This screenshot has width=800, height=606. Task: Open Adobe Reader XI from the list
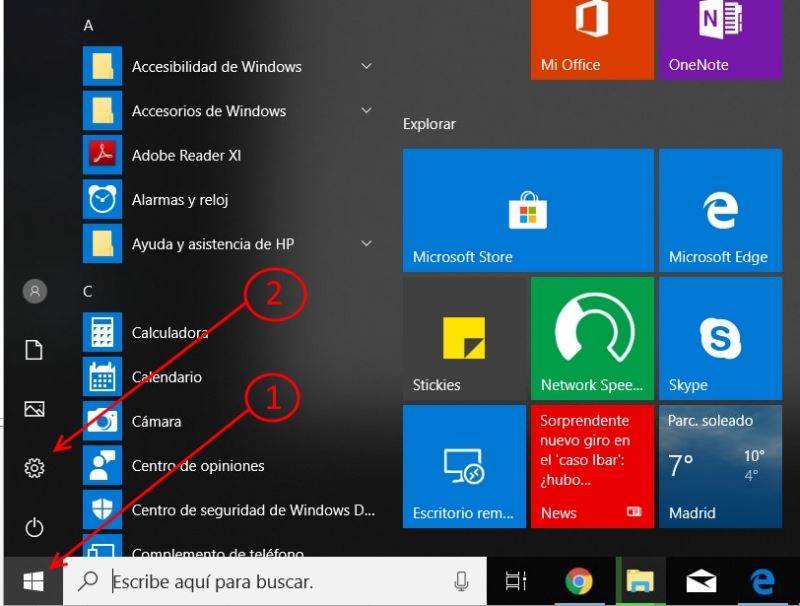(229, 155)
